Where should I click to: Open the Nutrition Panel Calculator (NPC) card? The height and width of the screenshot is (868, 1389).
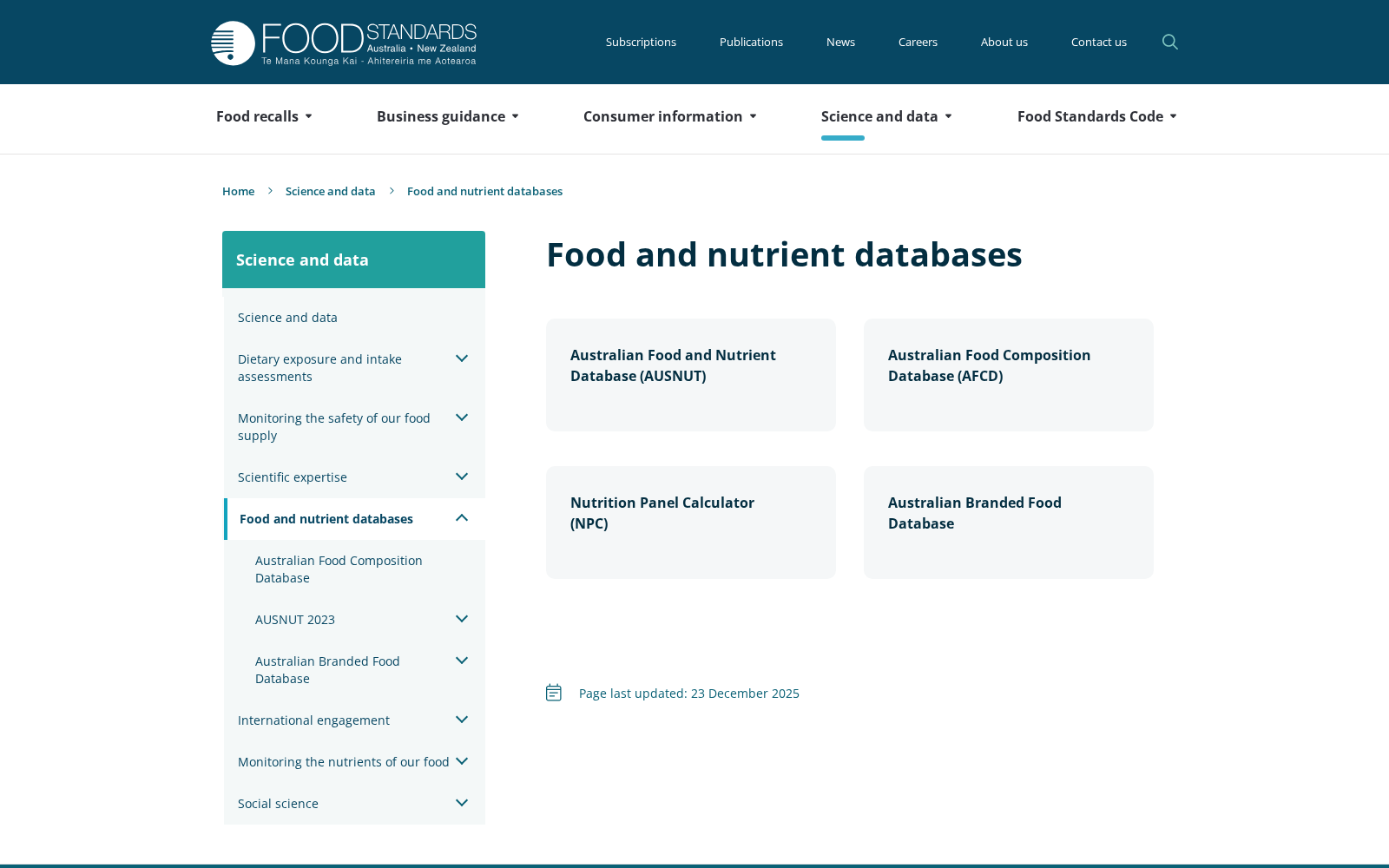tap(691, 523)
